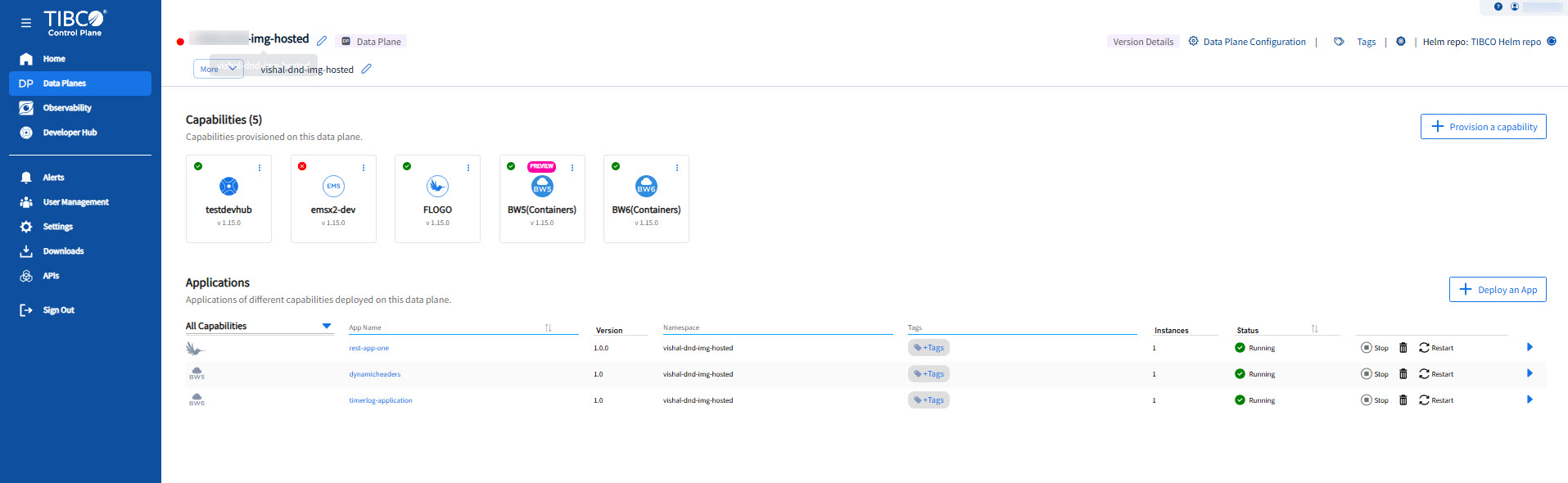Click the tag icon next to Tags

coord(1339,41)
